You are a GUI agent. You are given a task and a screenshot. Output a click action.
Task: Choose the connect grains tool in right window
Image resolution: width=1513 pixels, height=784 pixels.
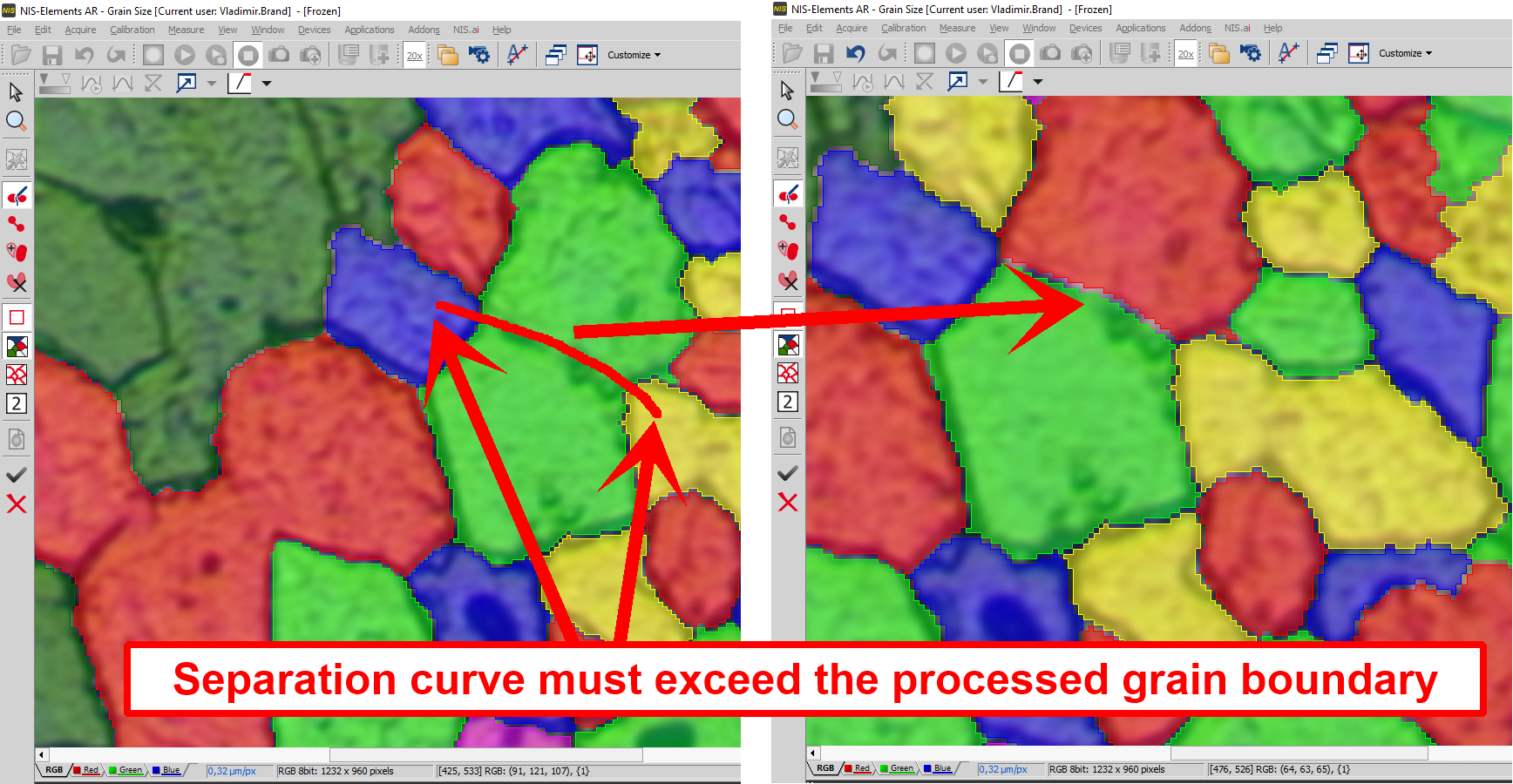788,222
